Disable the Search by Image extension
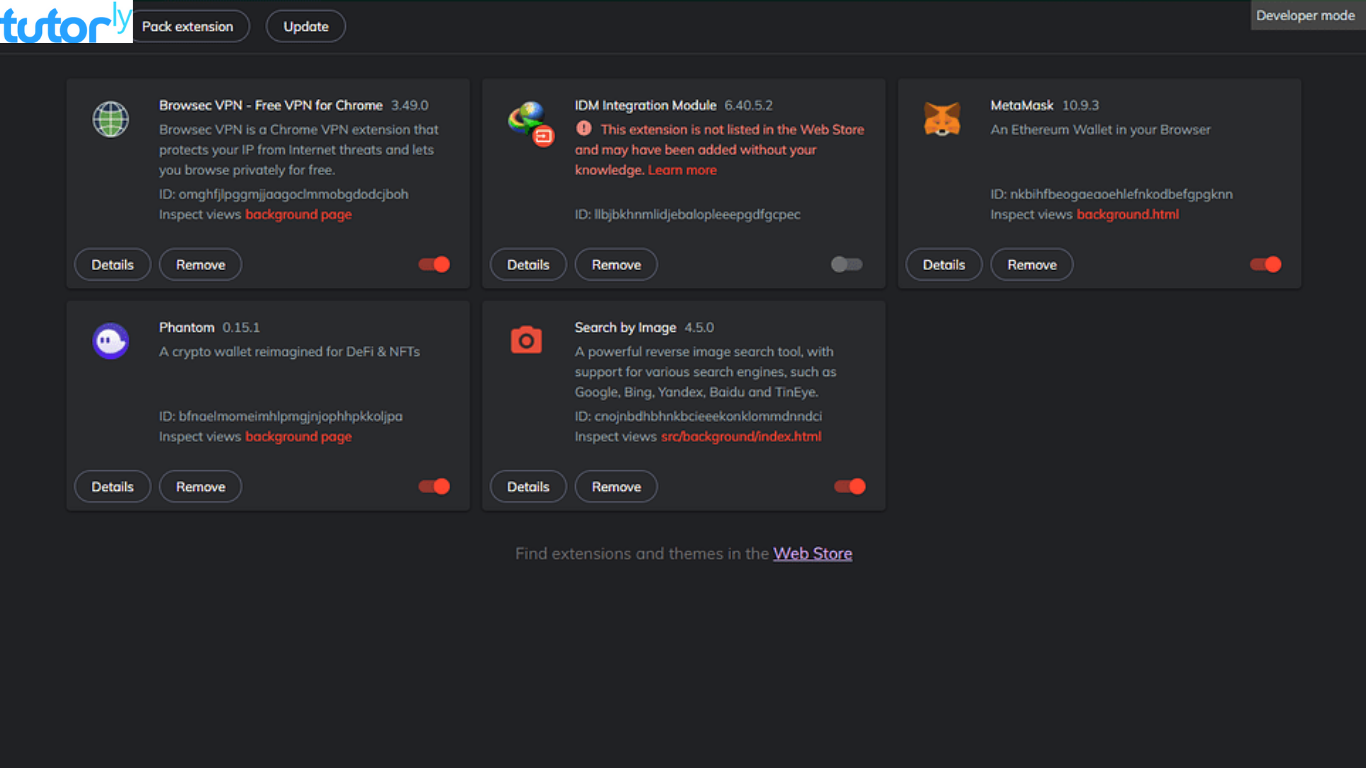 pyautogui.click(x=849, y=486)
